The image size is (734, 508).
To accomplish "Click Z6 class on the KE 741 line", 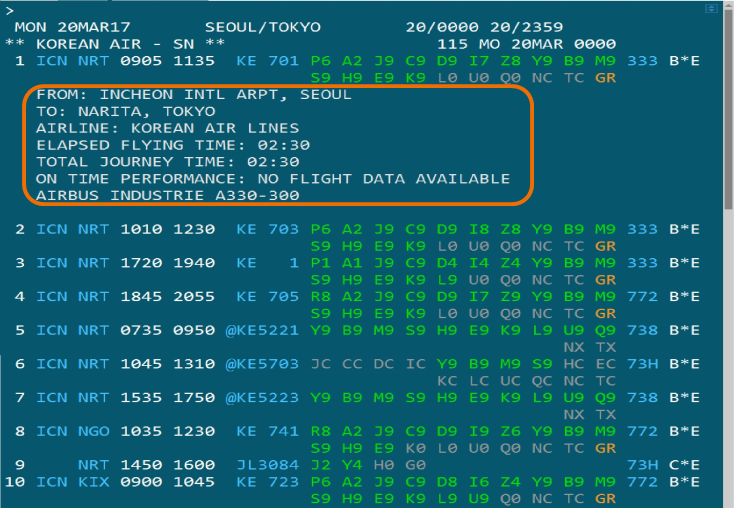I will [510, 432].
